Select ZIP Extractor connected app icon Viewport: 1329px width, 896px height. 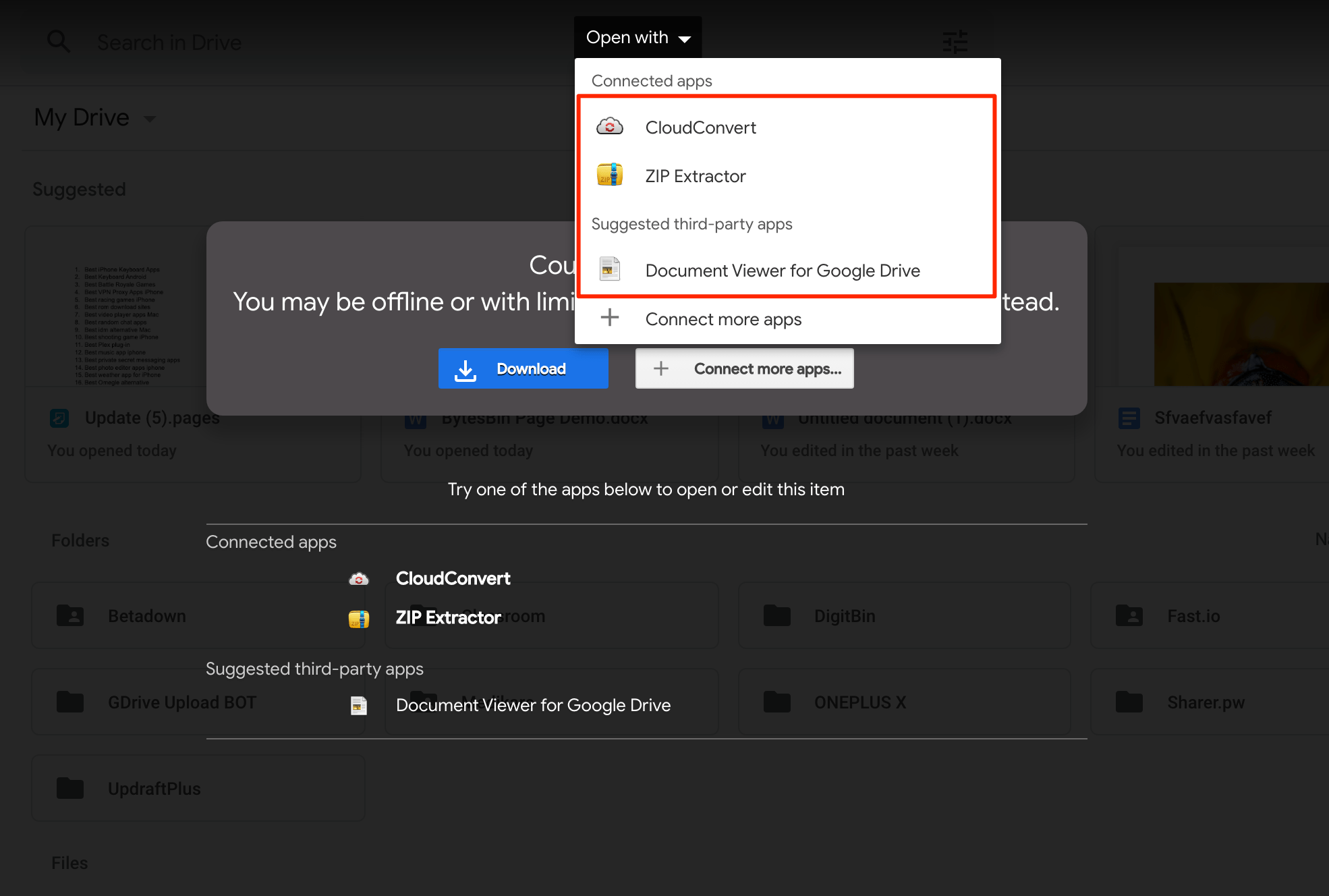(610, 175)
